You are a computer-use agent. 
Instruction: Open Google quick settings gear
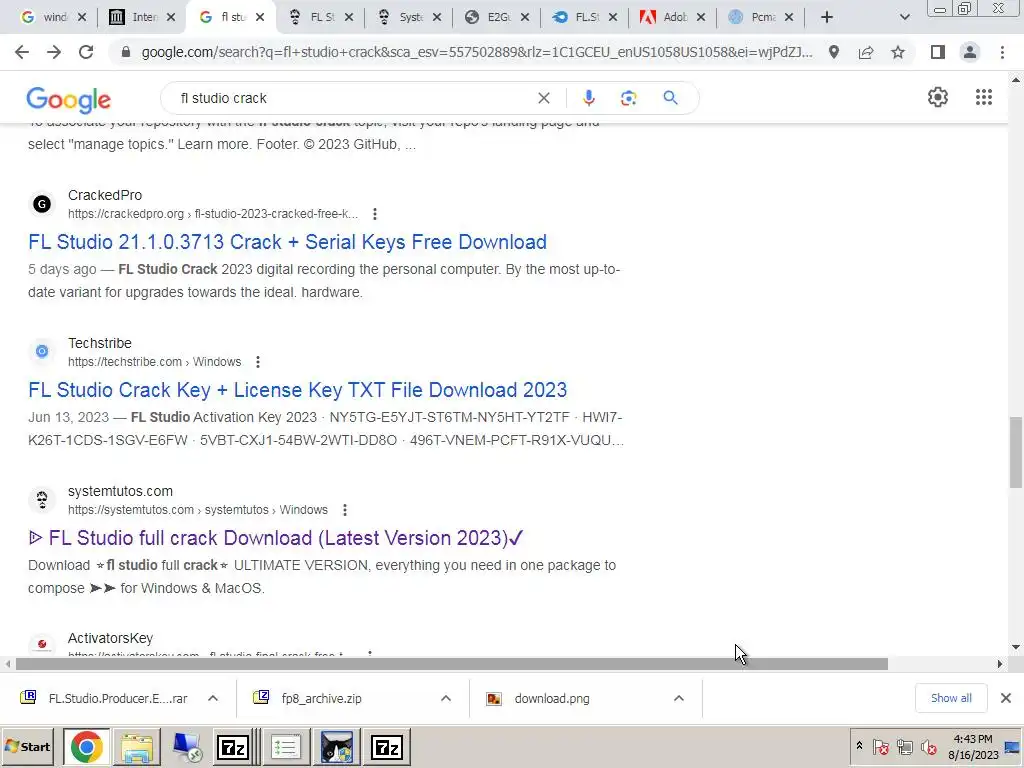(938, 97)
